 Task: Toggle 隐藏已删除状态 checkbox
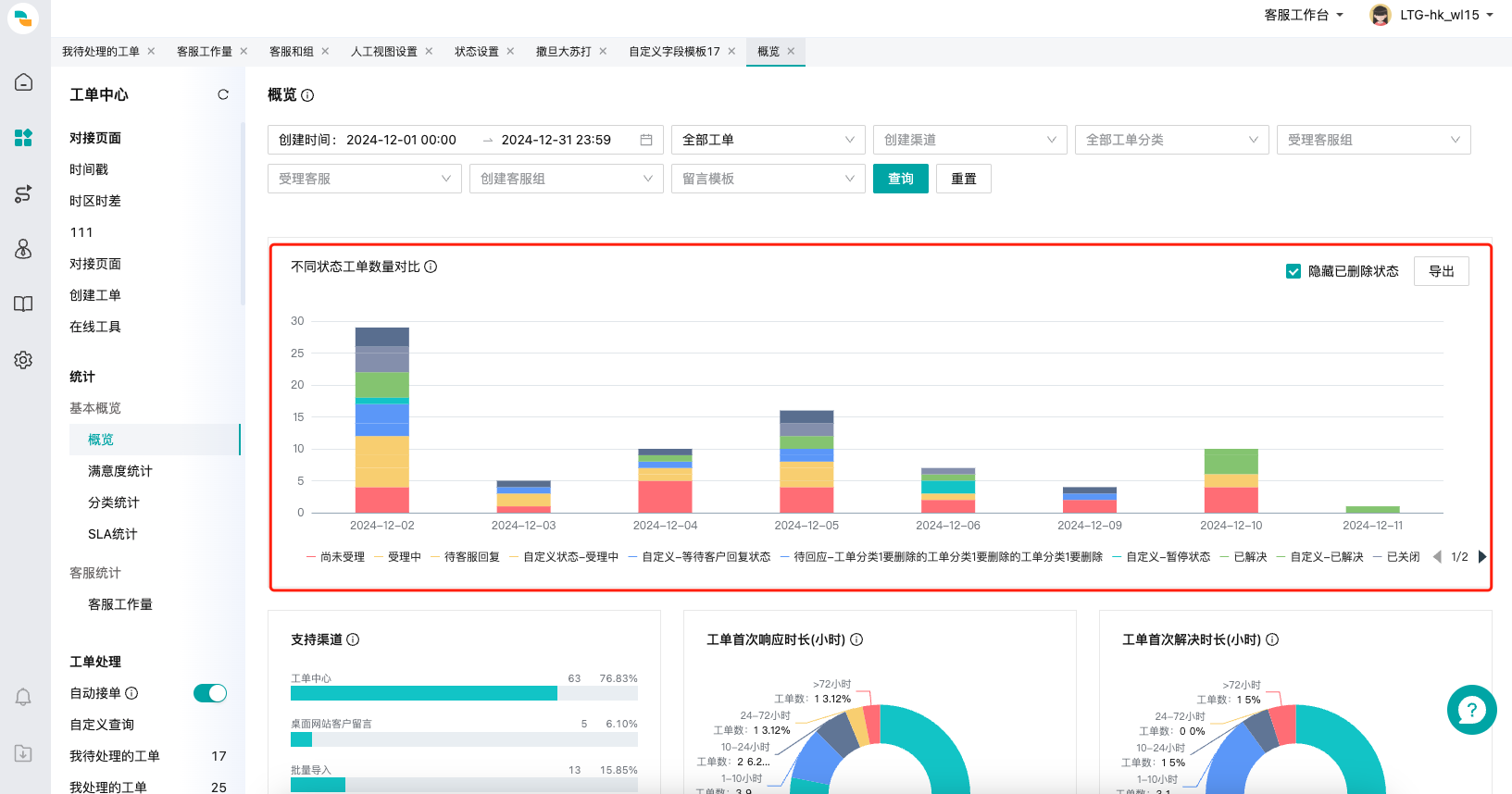click(1293, 271)
